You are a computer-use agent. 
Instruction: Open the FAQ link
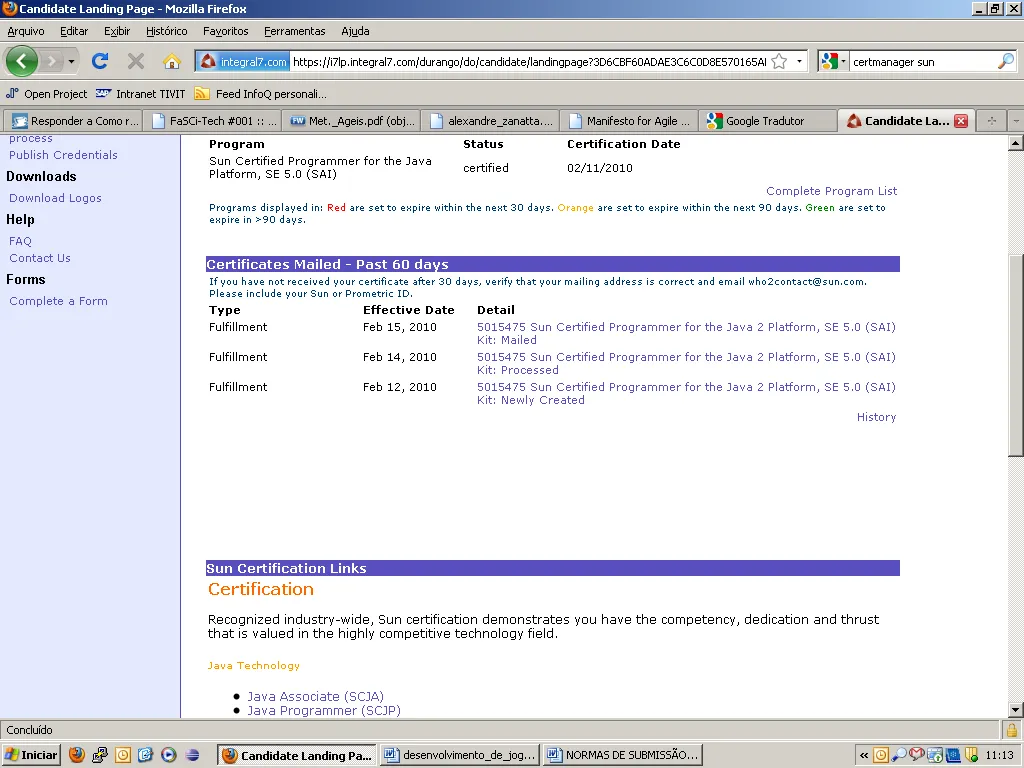pos(20,241)
